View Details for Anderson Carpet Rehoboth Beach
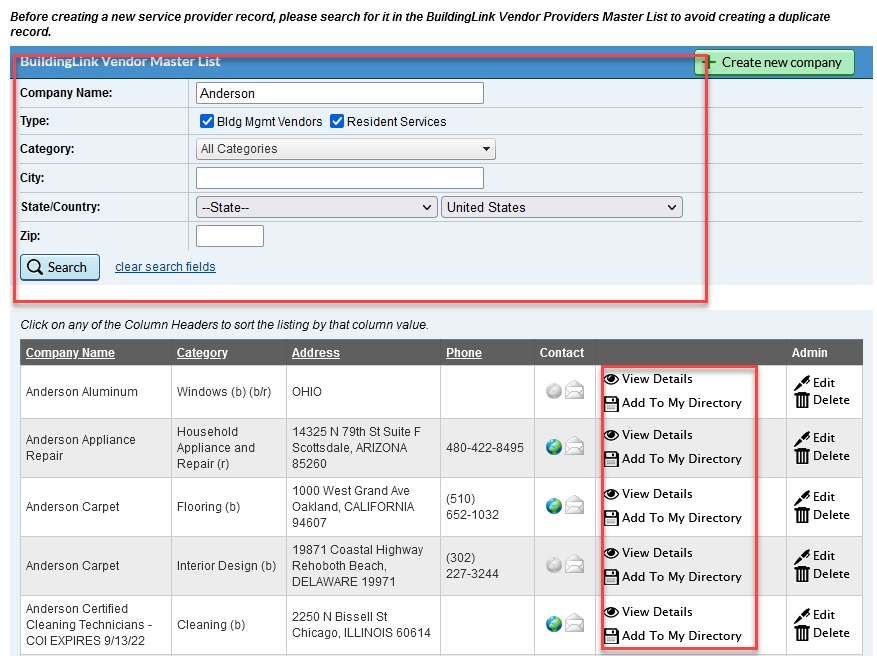Image resolution: width=877 pixels, height=656 pixels. pyautogui.click(x=649, y=553)
